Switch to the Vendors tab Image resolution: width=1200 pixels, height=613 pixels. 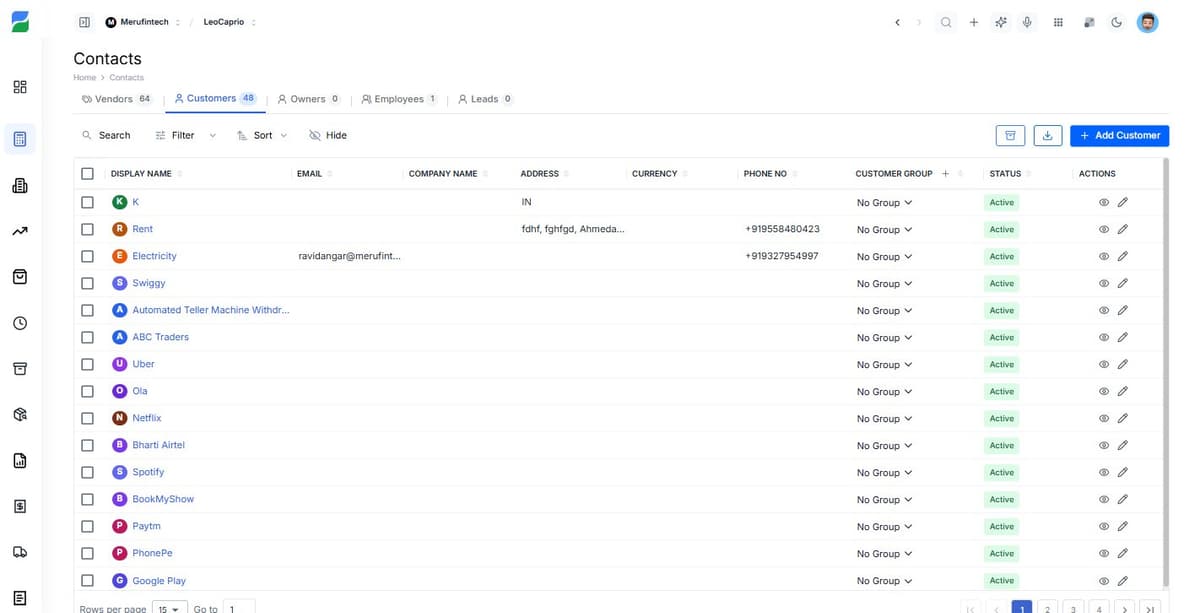[x=116, y=99]
